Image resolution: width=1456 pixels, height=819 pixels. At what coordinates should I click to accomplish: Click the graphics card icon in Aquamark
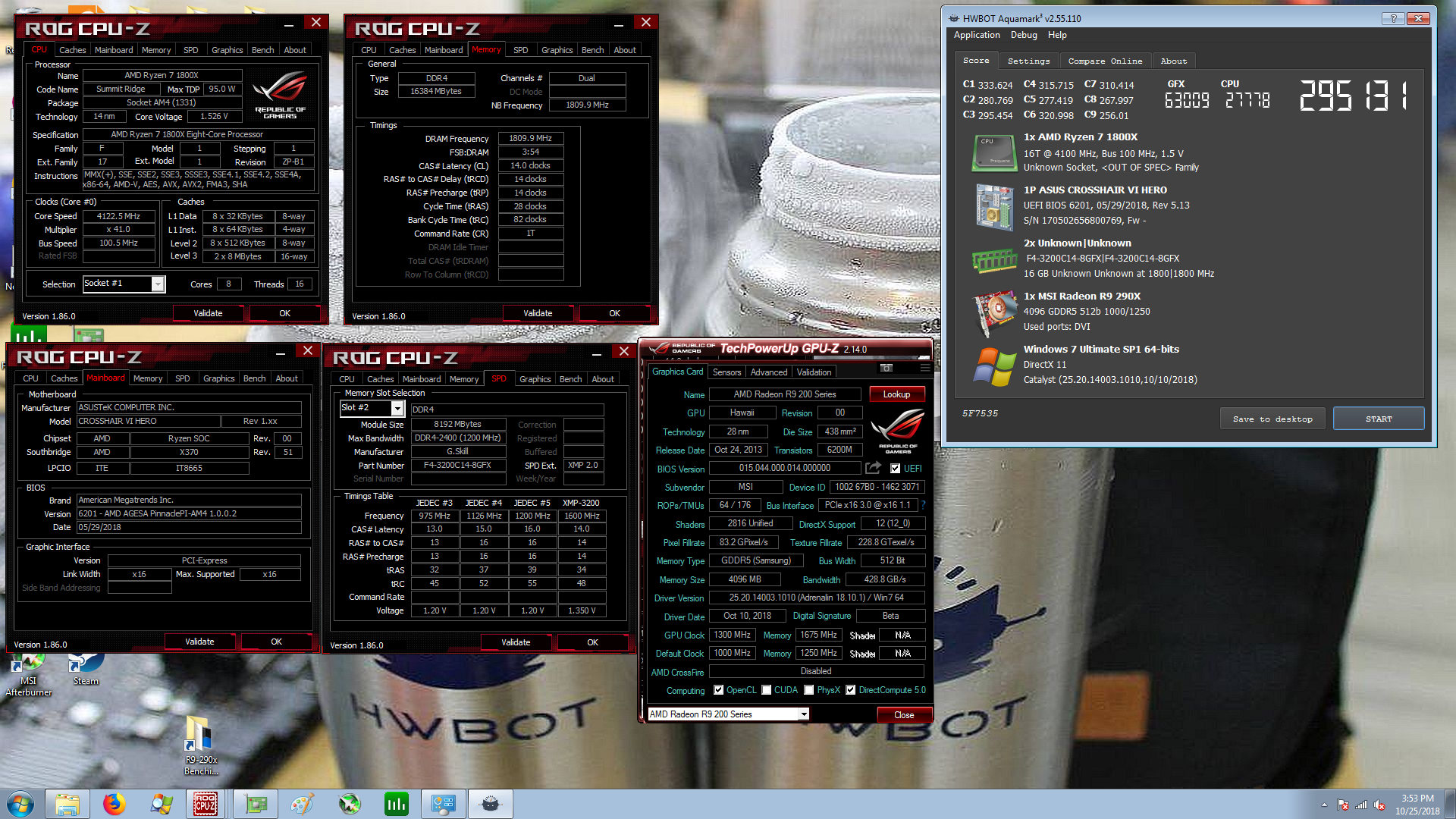point(994,312)
